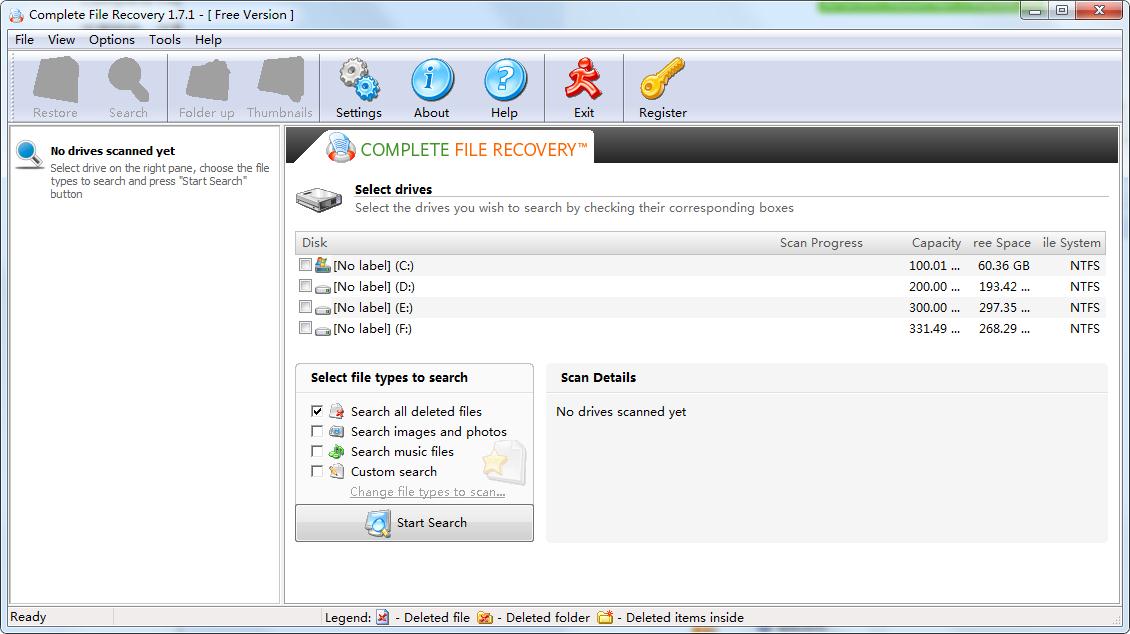Click the Exit running man icon
This screenshot has height=634, width=1130.
click(x=583, y=79)
